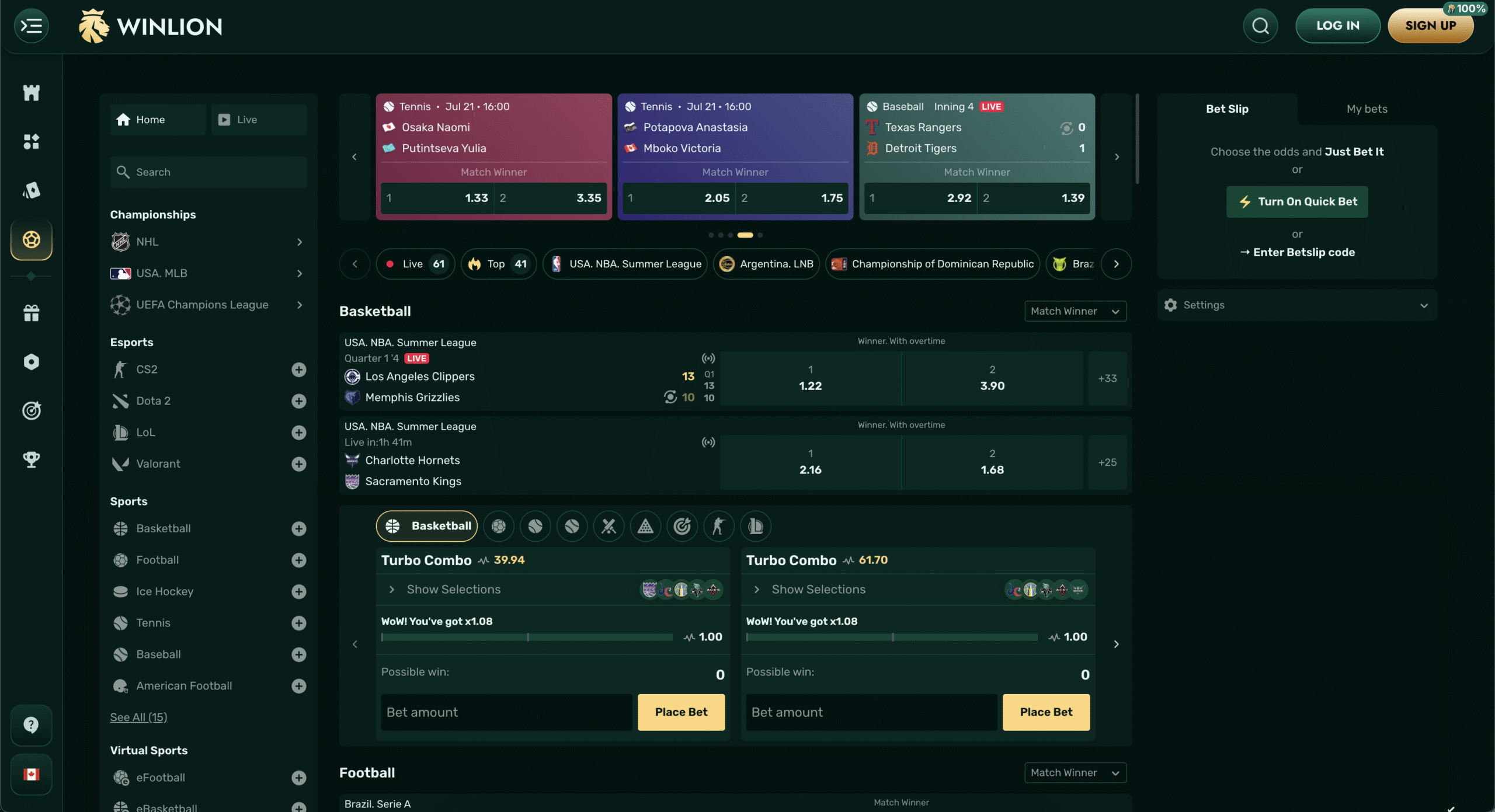Switch to My bets tab
The height and width of the screenshot is (812, 1495).
[1367, 109]
